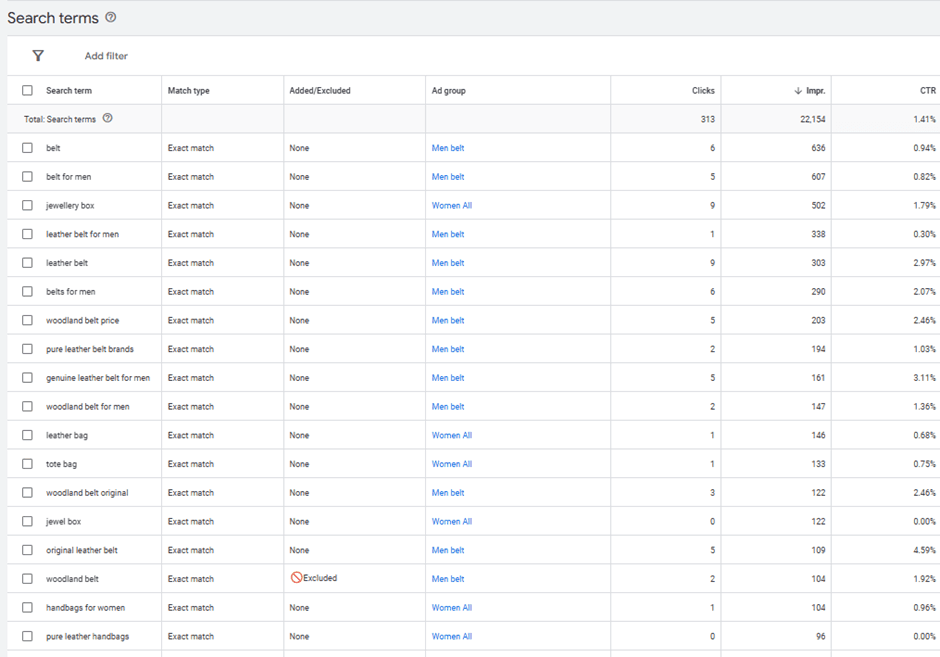Sort by the Clicks column header

click(x=703, y=91)
